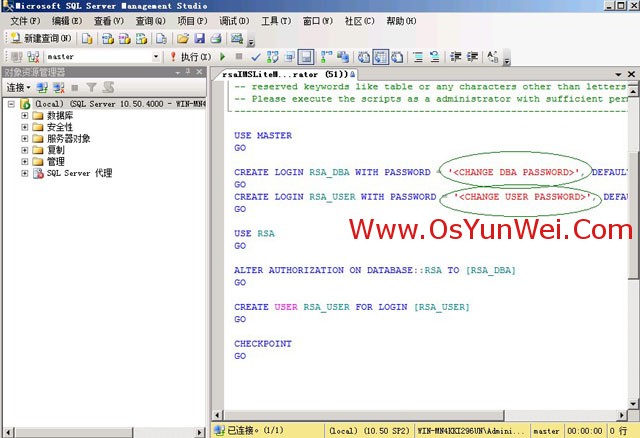Viewport: 640px width, 438px height.
Task: Select the Results to Grid option
Action: pos(380,57)
